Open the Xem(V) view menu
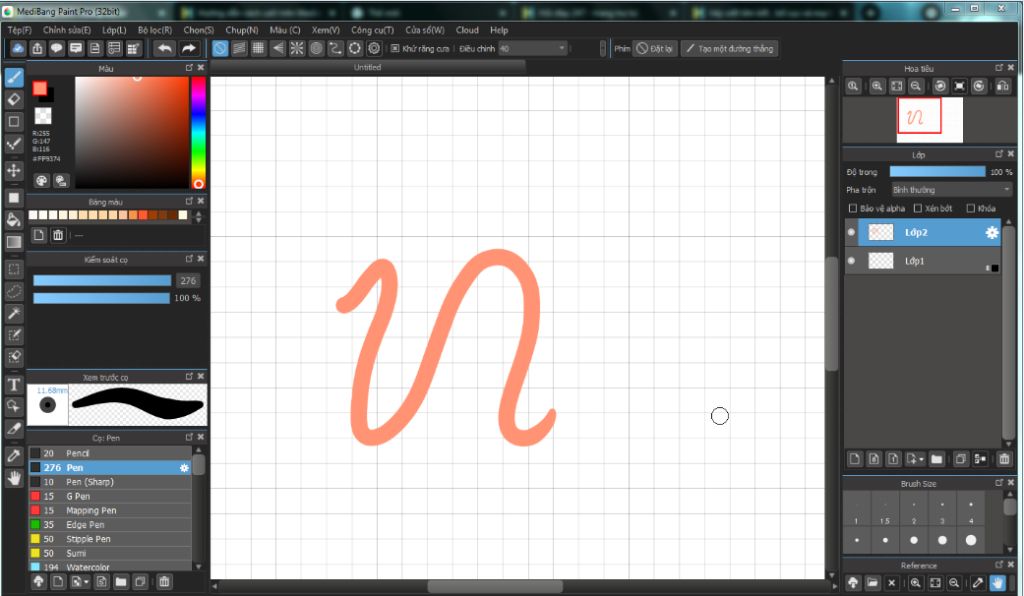1024x596 pixels. (x=325, y=30)
